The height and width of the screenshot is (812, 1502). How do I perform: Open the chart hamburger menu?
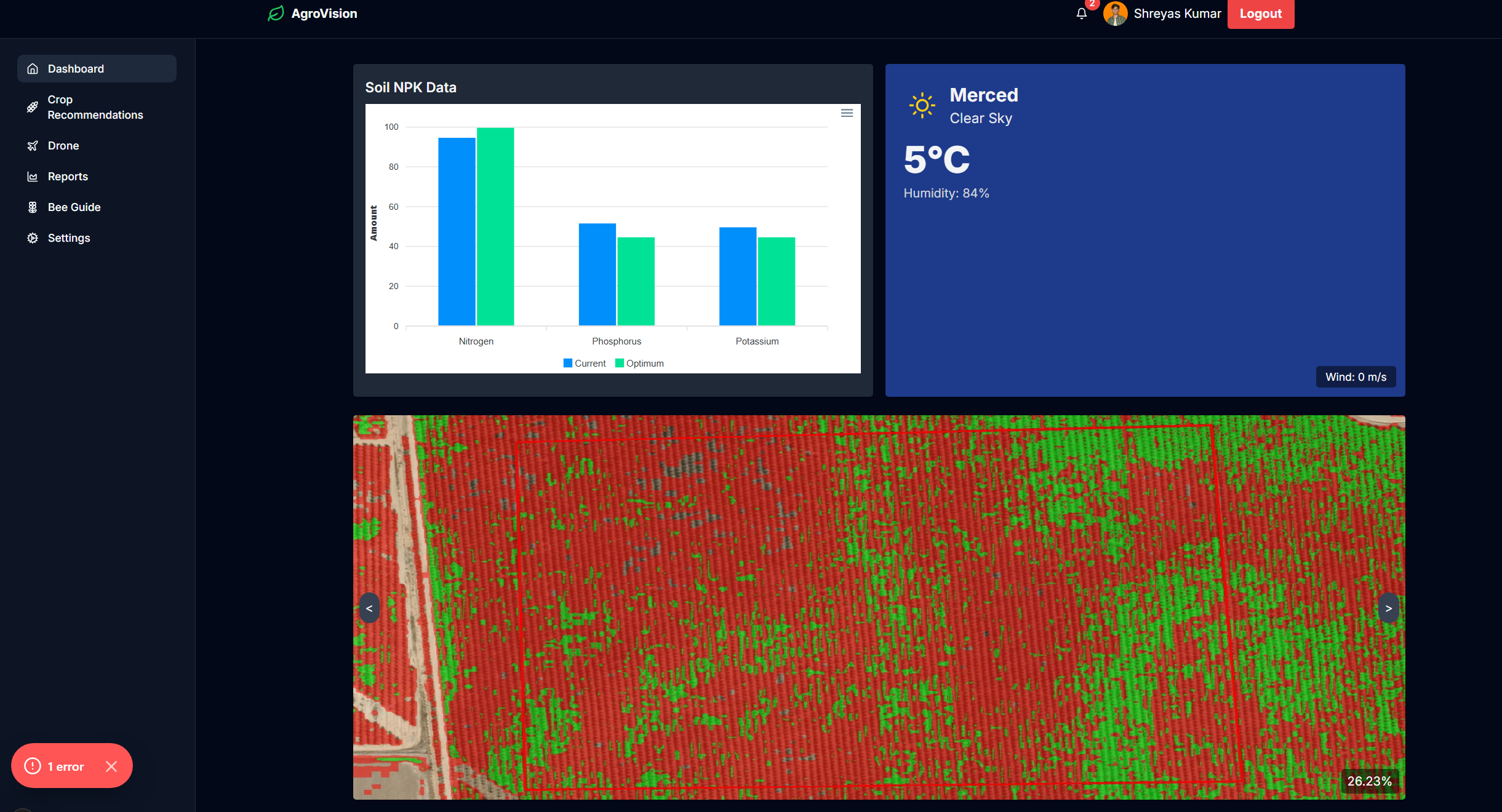click(847, 113)
